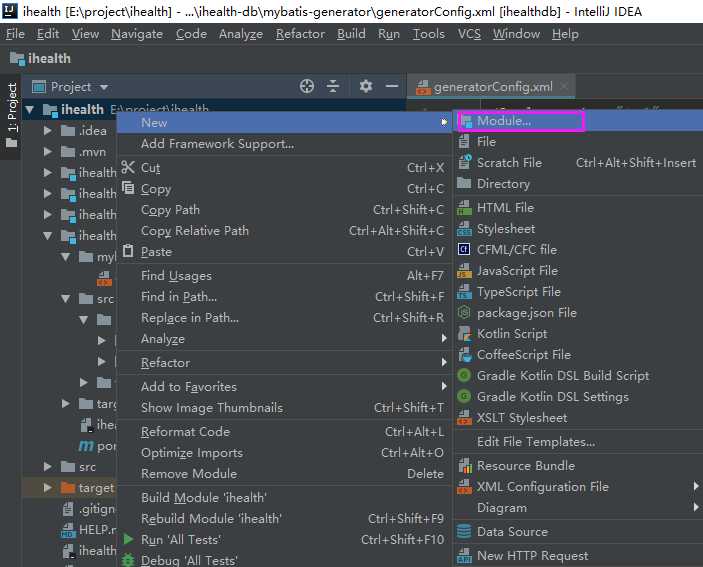
Task: Click the green Run arrow icon
Action: coord(128,539)
